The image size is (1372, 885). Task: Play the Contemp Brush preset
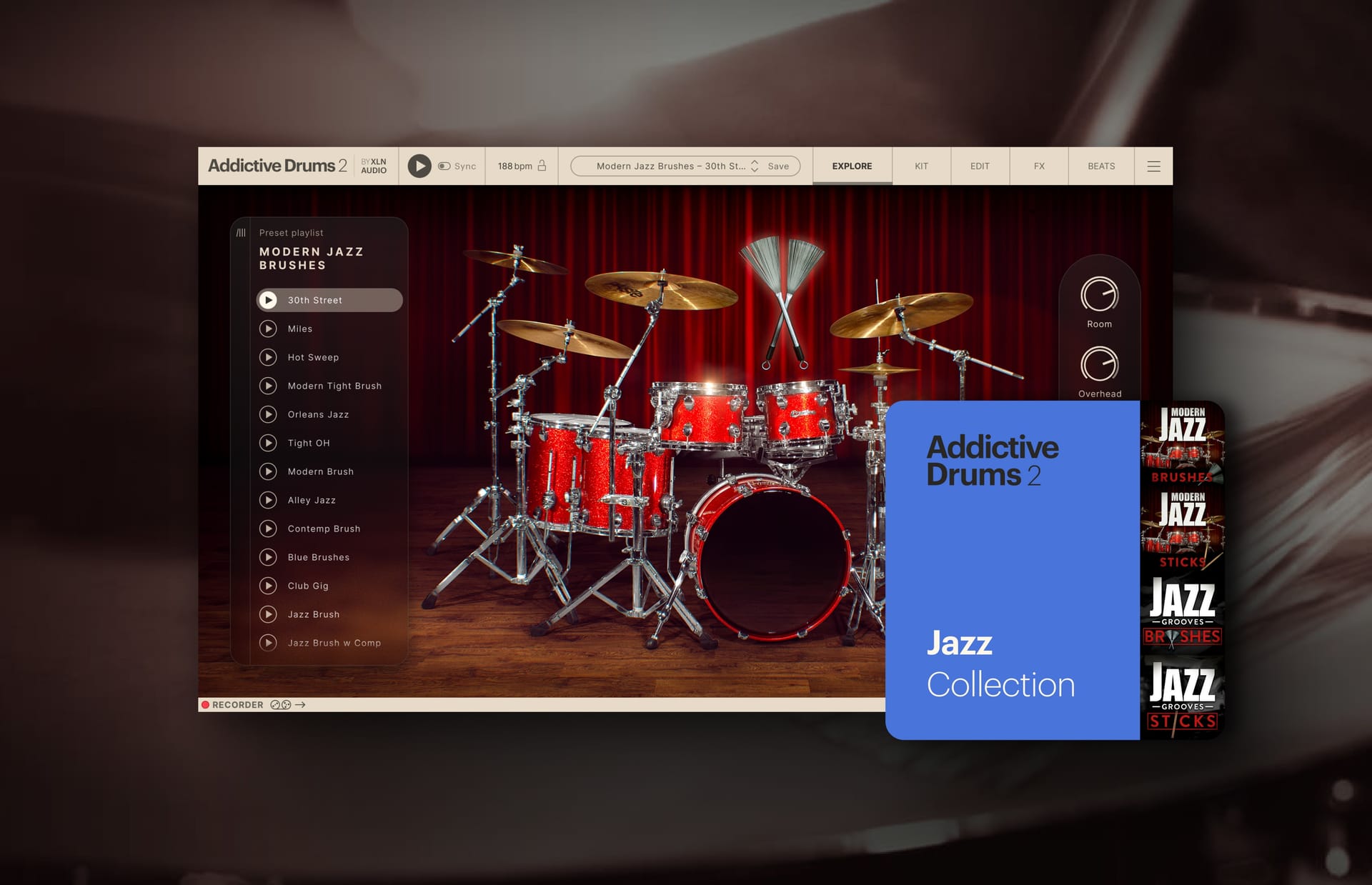[x=268, y=529]
